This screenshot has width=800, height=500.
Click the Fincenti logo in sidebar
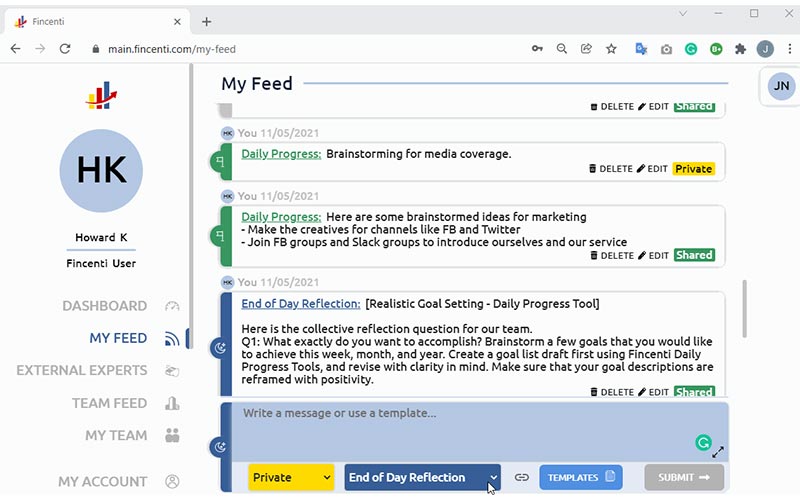(101, 95)
